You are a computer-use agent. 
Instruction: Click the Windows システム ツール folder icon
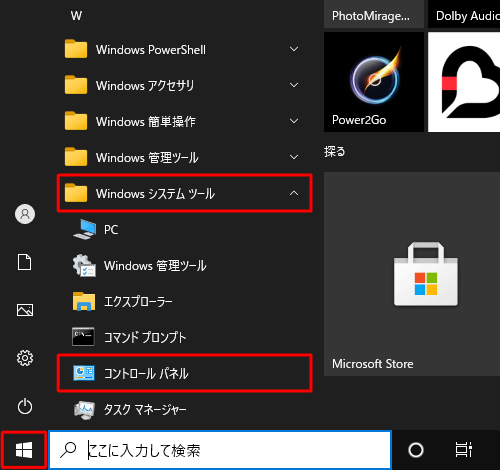pyautogui.click(x=76, y=192)
